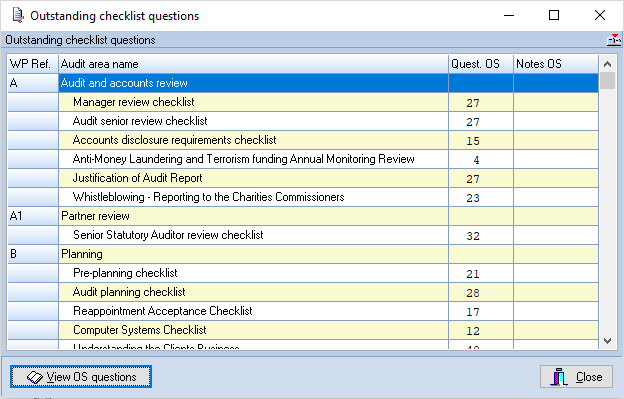Close the window using the title bar X
The width and height of the screenshot is (624, 399).
pyautogui.click(x=600, y=16)
